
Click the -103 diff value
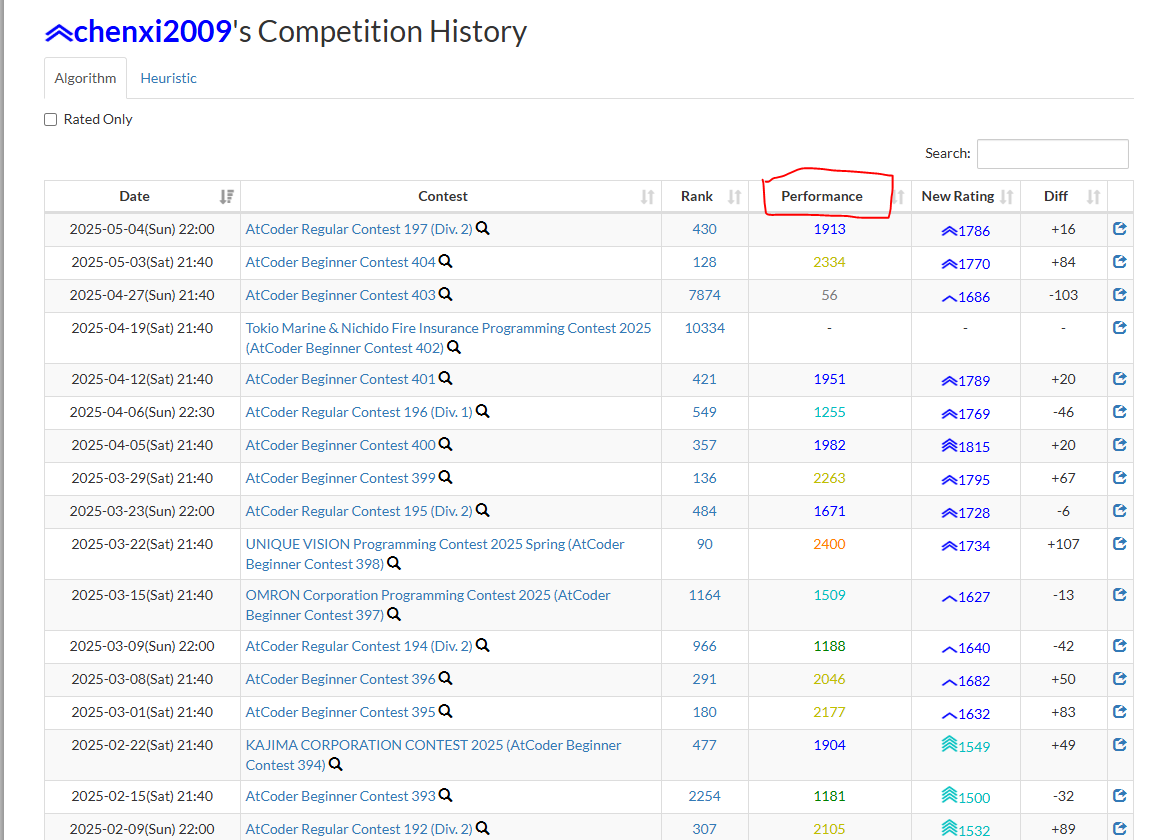coord(1063,295)
